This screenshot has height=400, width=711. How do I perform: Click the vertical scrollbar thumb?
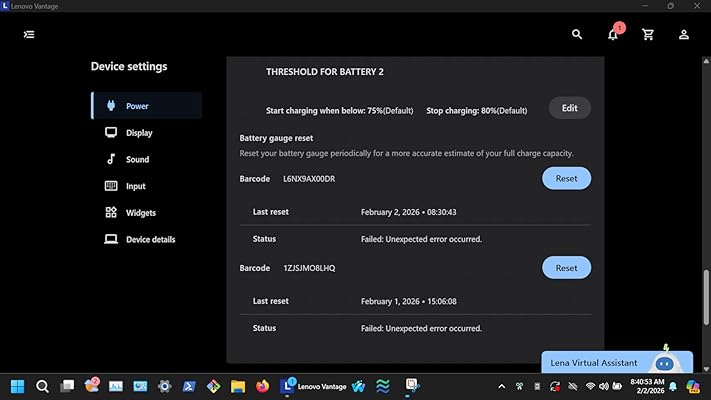706,298
